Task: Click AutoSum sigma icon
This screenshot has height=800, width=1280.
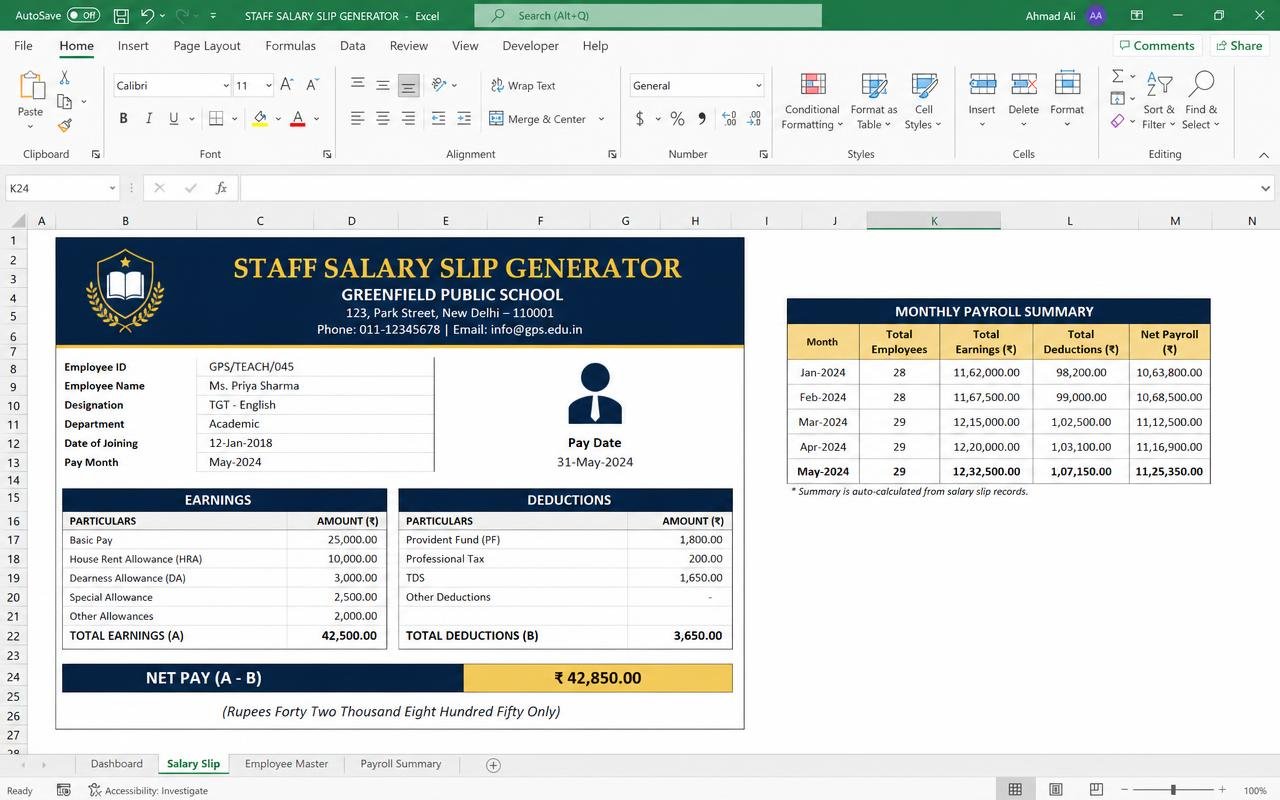Action: (1118, 76)
